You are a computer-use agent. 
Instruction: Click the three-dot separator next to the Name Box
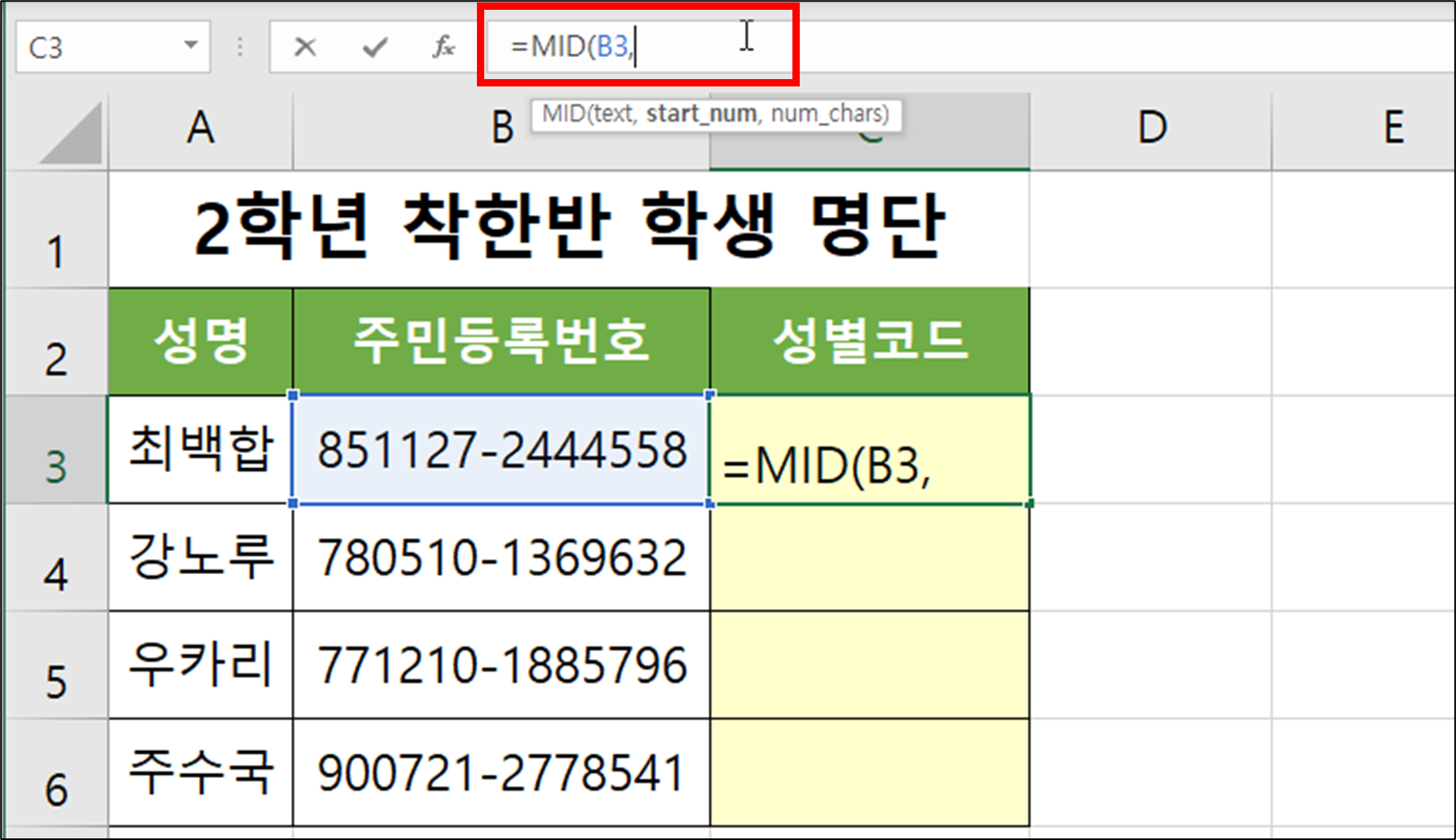point(239,47)
